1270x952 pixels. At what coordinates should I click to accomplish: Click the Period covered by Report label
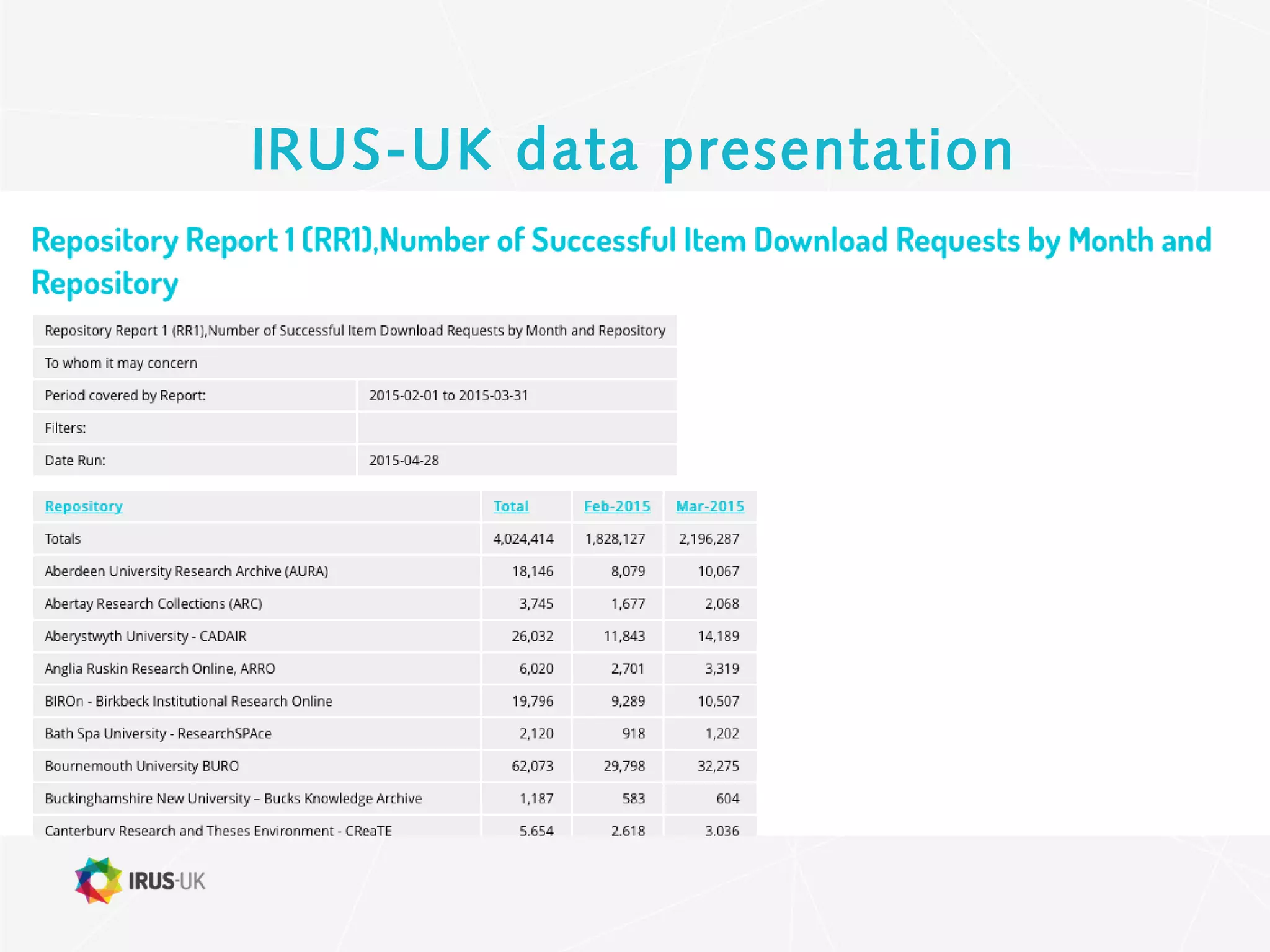pyautogui.click(x=125, y=395)
